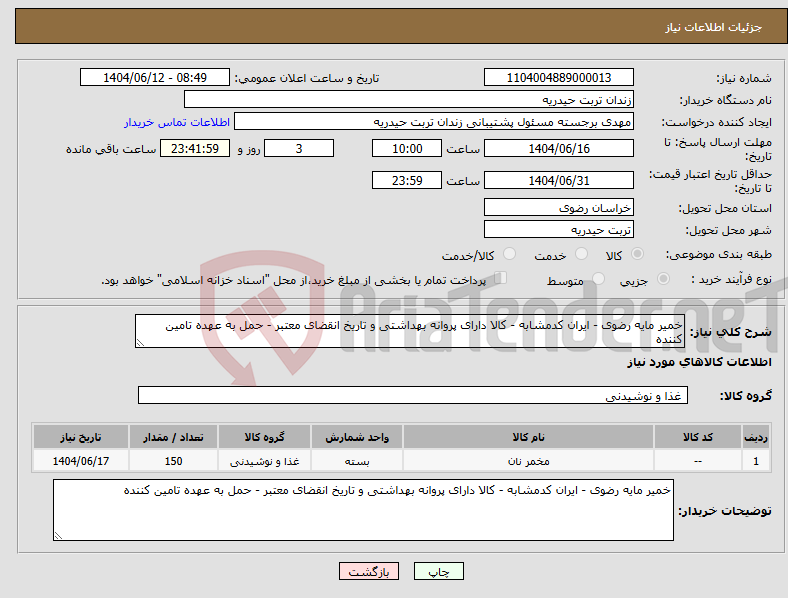Click the کد کالا column header
Viewport: 788px width, 598px height.
pos(698,437)
